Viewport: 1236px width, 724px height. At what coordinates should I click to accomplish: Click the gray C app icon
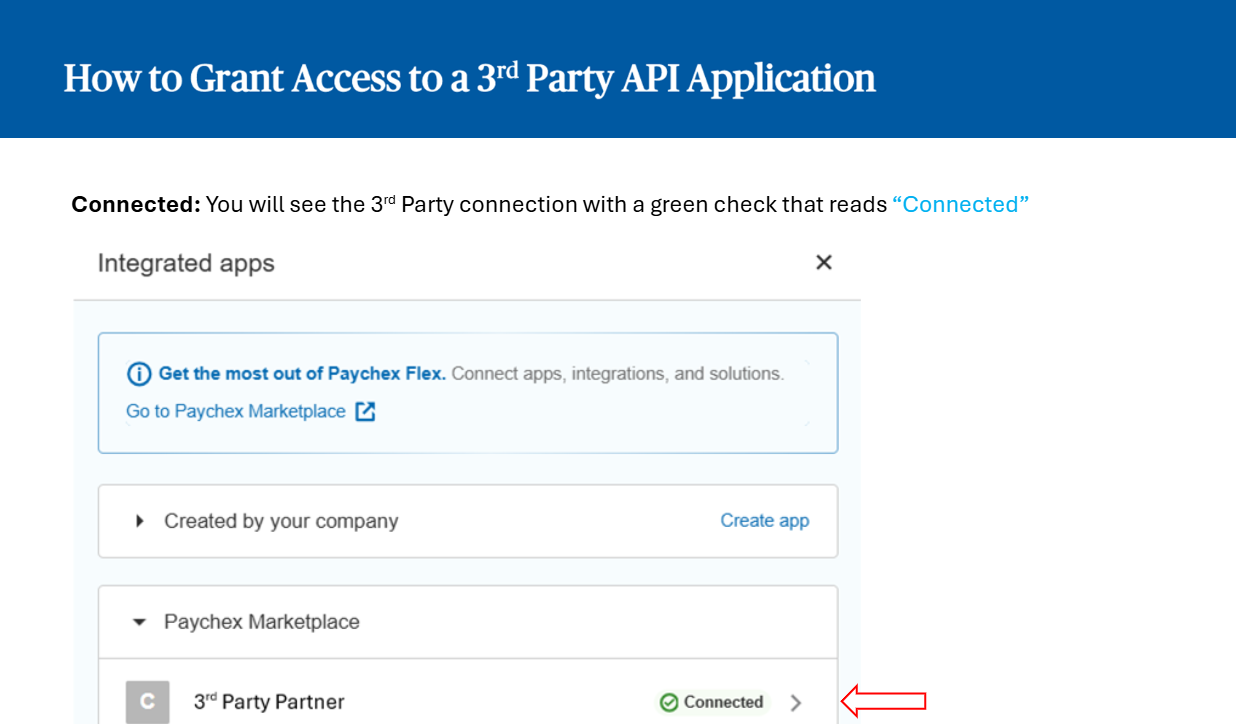147,702
